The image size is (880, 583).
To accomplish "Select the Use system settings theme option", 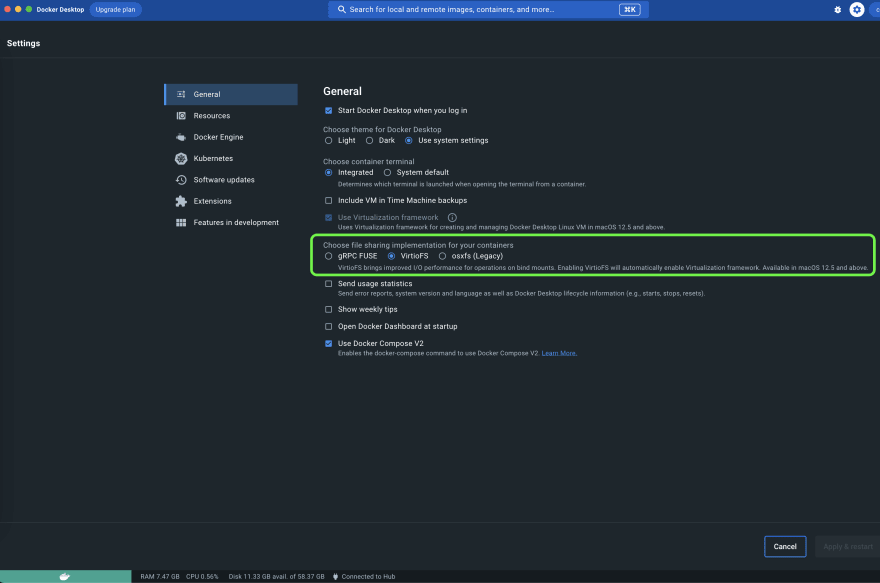I will point(409,140).
